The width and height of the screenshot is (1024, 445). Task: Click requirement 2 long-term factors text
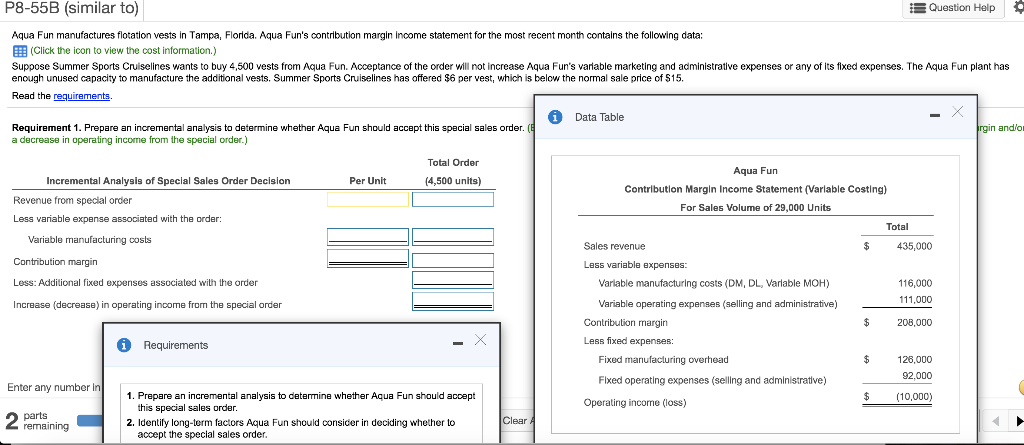point(296,428)
